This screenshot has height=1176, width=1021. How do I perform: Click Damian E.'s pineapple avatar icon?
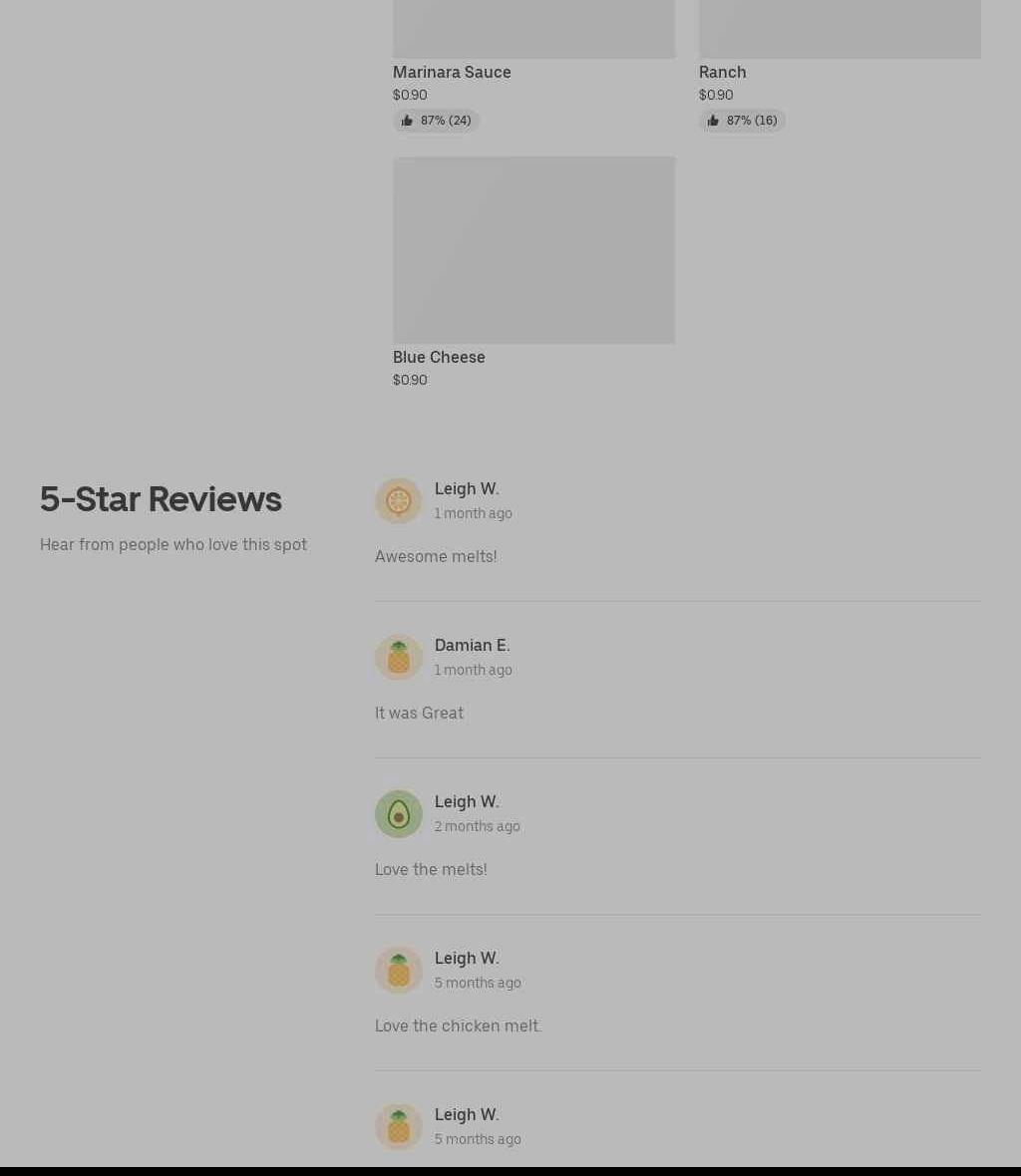click(399, 658)
